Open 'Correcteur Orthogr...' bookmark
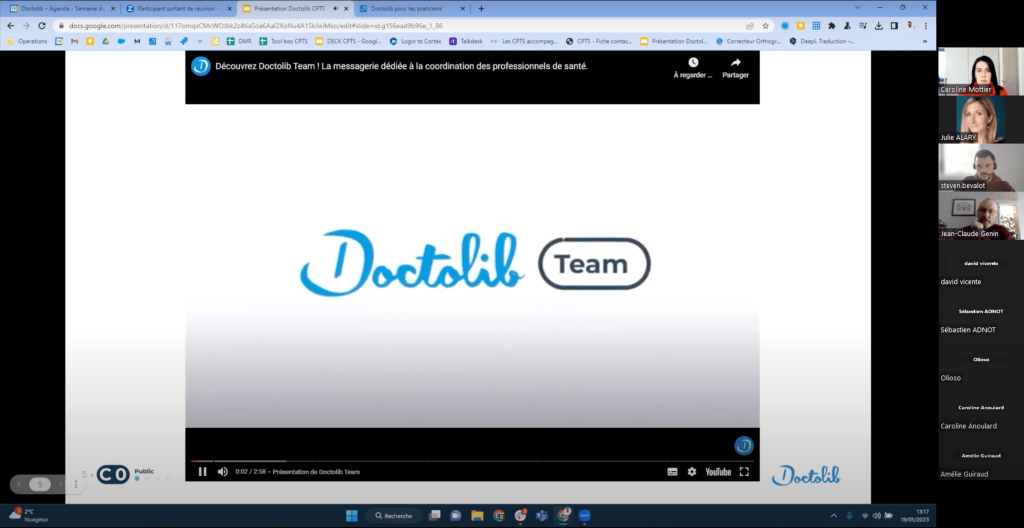This screenshot has width=1024, height=528. [748, 41]
